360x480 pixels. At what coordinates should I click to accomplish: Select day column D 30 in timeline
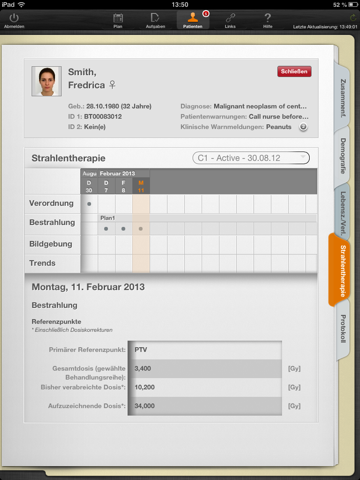(89, 186)
